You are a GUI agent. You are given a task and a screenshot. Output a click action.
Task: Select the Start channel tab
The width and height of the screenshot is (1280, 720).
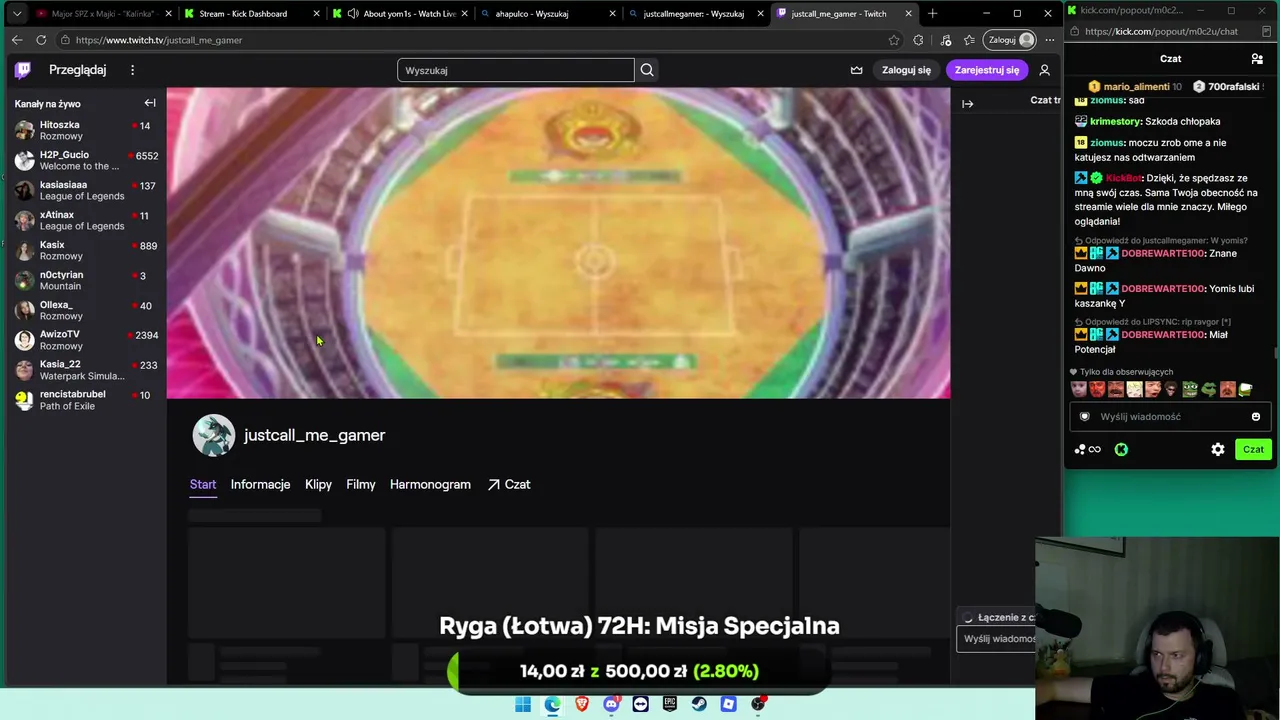point(203,484)
